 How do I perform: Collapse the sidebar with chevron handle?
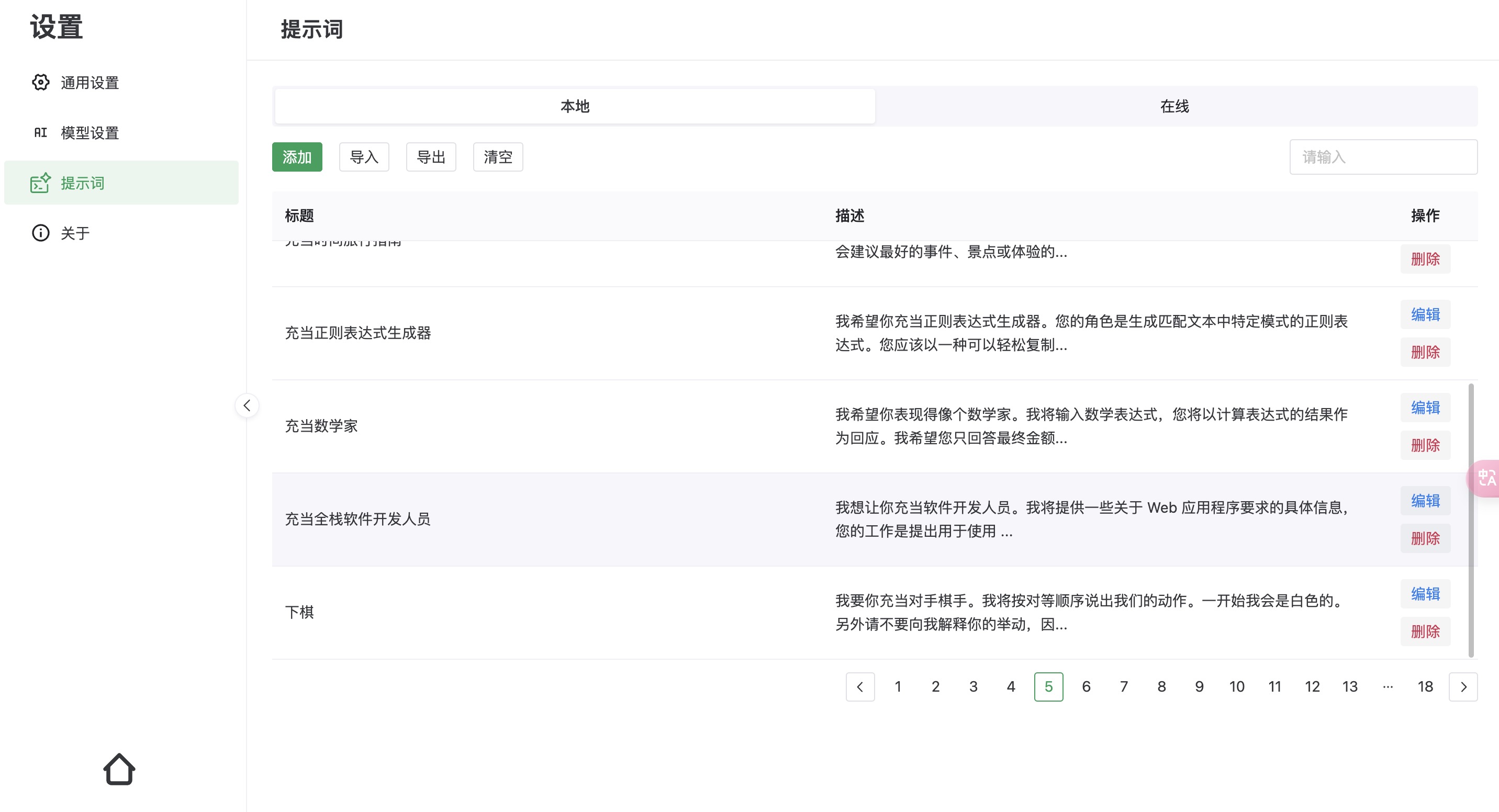click(247, 405)
